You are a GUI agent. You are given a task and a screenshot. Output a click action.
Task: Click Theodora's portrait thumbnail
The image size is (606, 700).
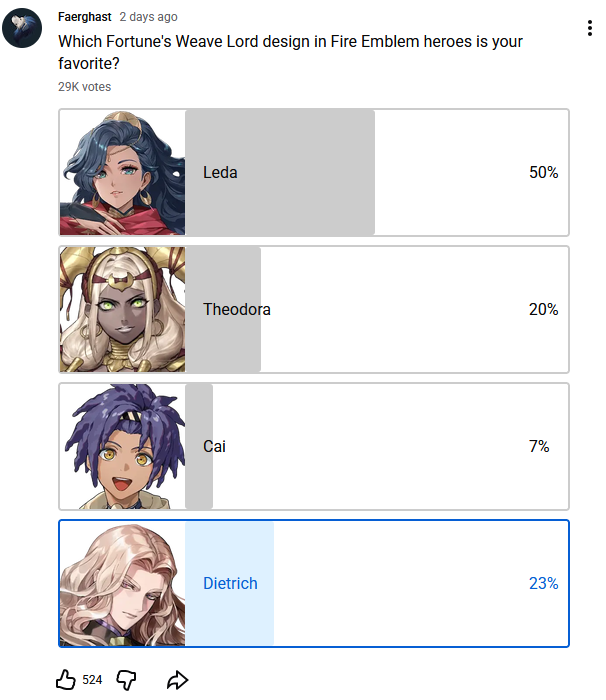tap(122, 309)
